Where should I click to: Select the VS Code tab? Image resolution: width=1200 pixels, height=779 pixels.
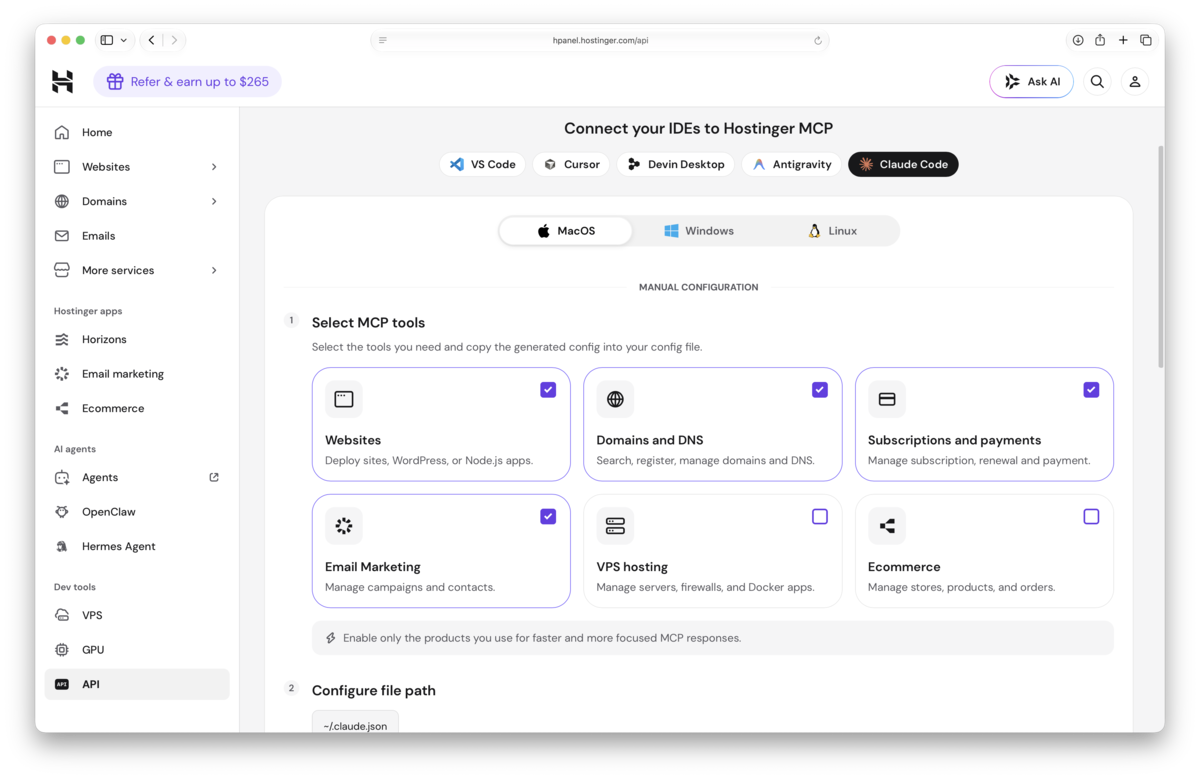(x=483, y=164)
